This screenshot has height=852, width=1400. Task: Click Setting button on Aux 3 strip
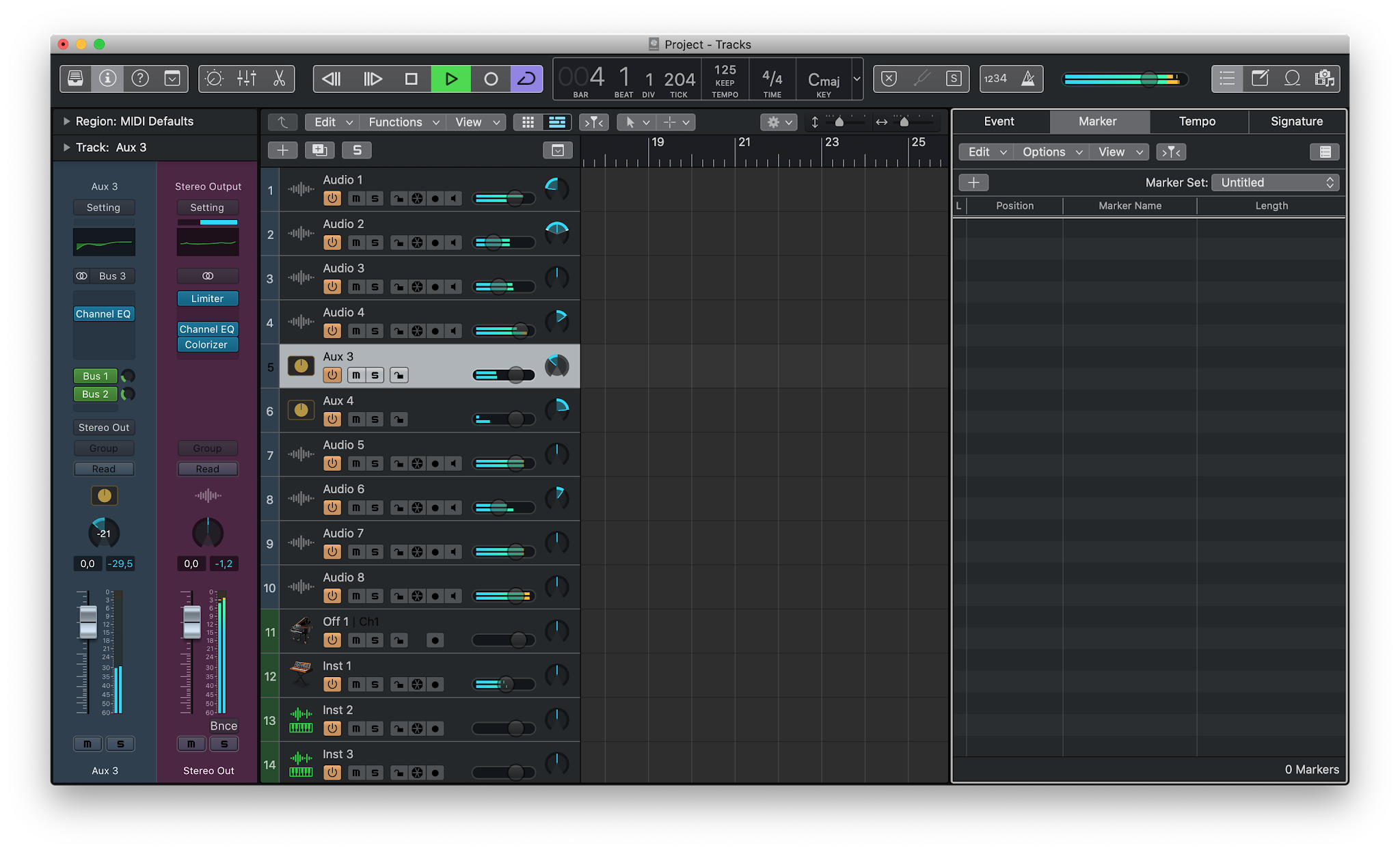pos(104,208)
